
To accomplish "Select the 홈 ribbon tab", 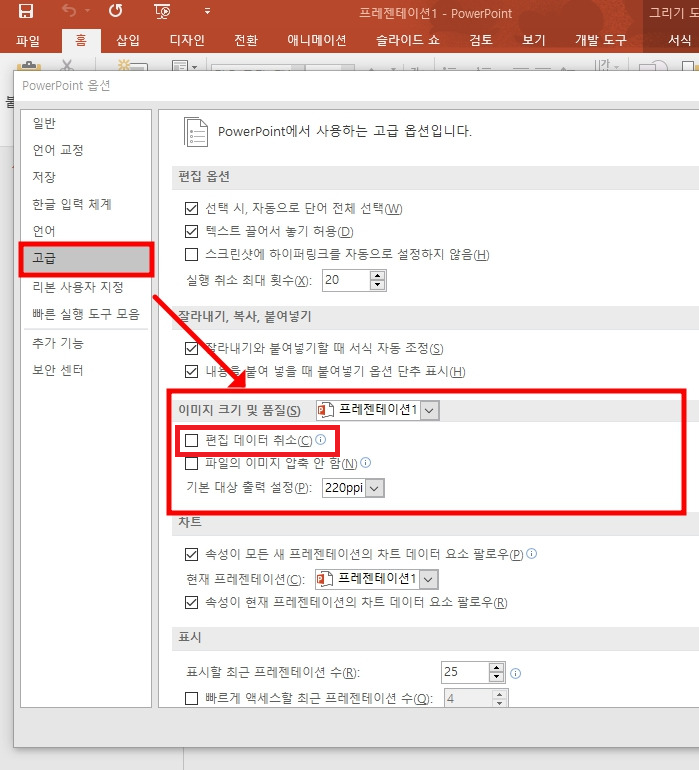I will click(81, 40).
